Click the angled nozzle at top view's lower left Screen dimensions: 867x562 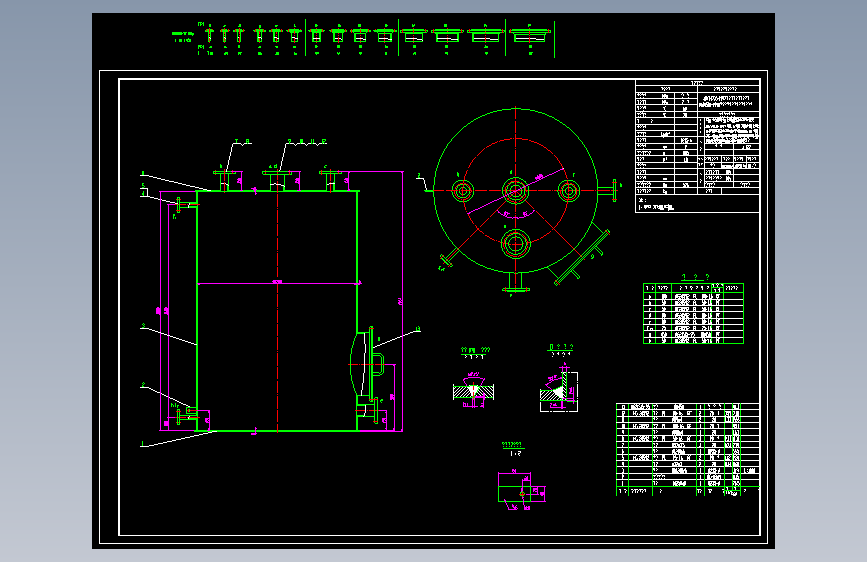(450, 258)
